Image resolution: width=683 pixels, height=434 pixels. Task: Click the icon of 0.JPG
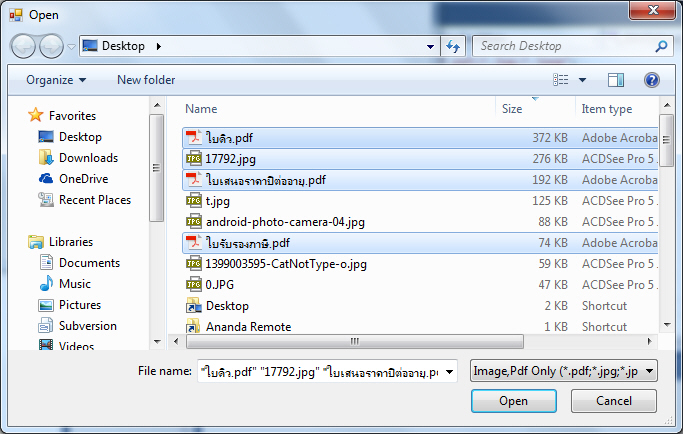pyautogui.click(x=194, y=285)
